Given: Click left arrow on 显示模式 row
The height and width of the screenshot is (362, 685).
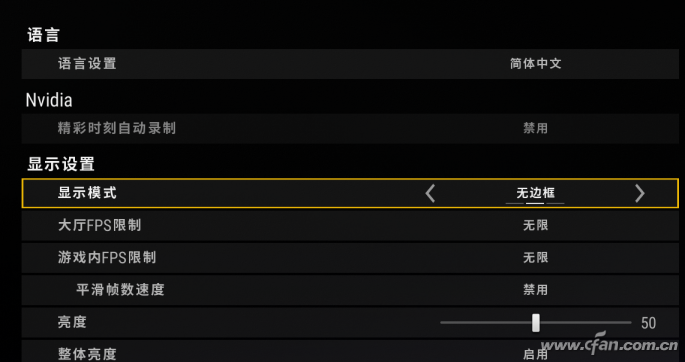Looking at the screenshot, I should 430,193.
